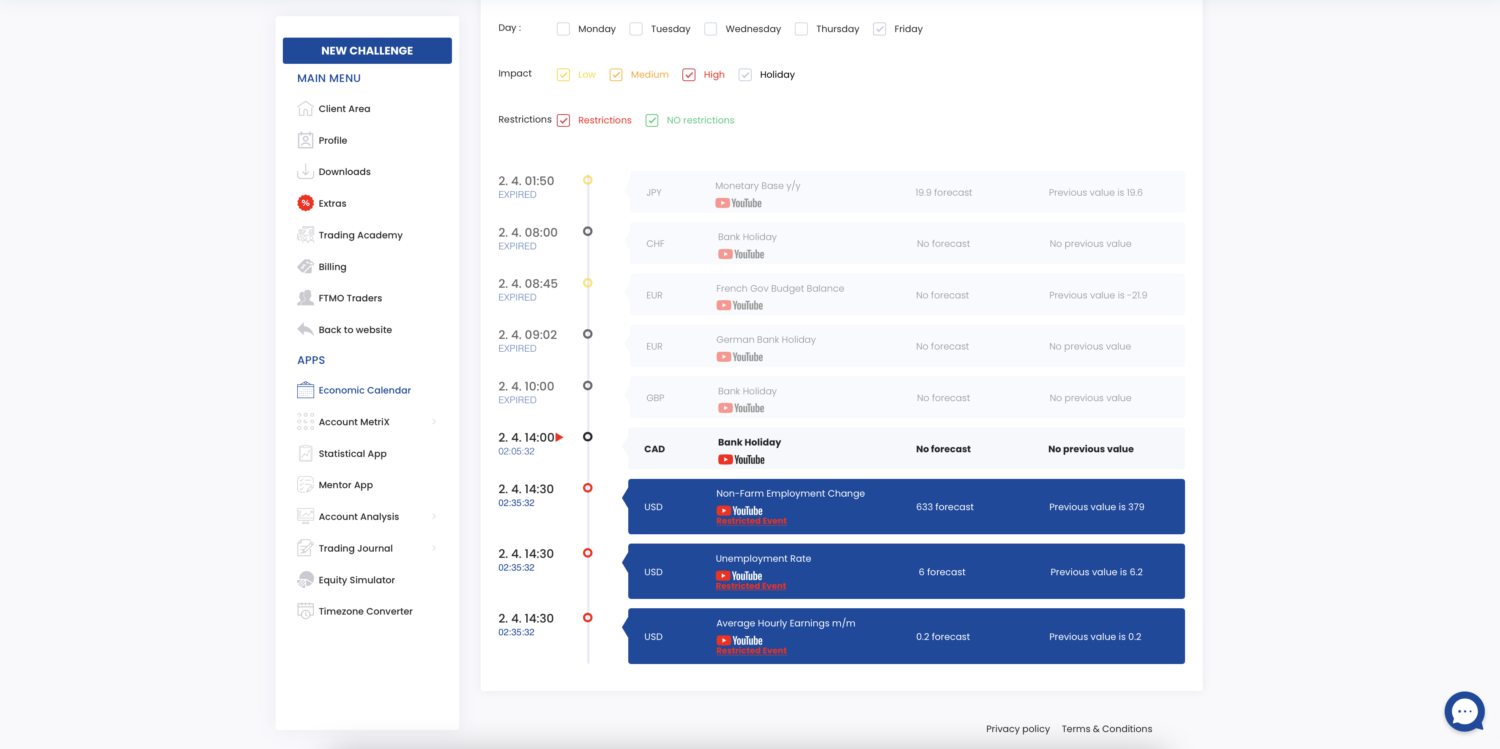Click the red timeline marker for Unemployment Rate
Viewport: 1500px width, 749px height.
[x=588, y=553]
